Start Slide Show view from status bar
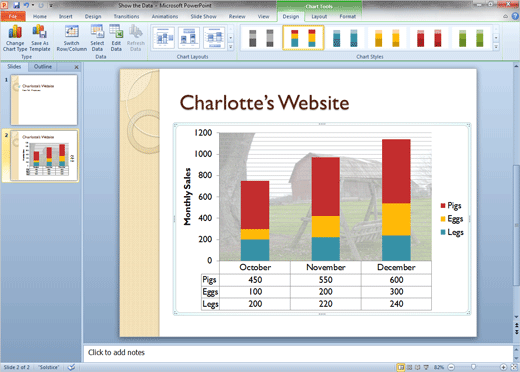This screenshot has width=520, height=372. (x=426, y=367)
